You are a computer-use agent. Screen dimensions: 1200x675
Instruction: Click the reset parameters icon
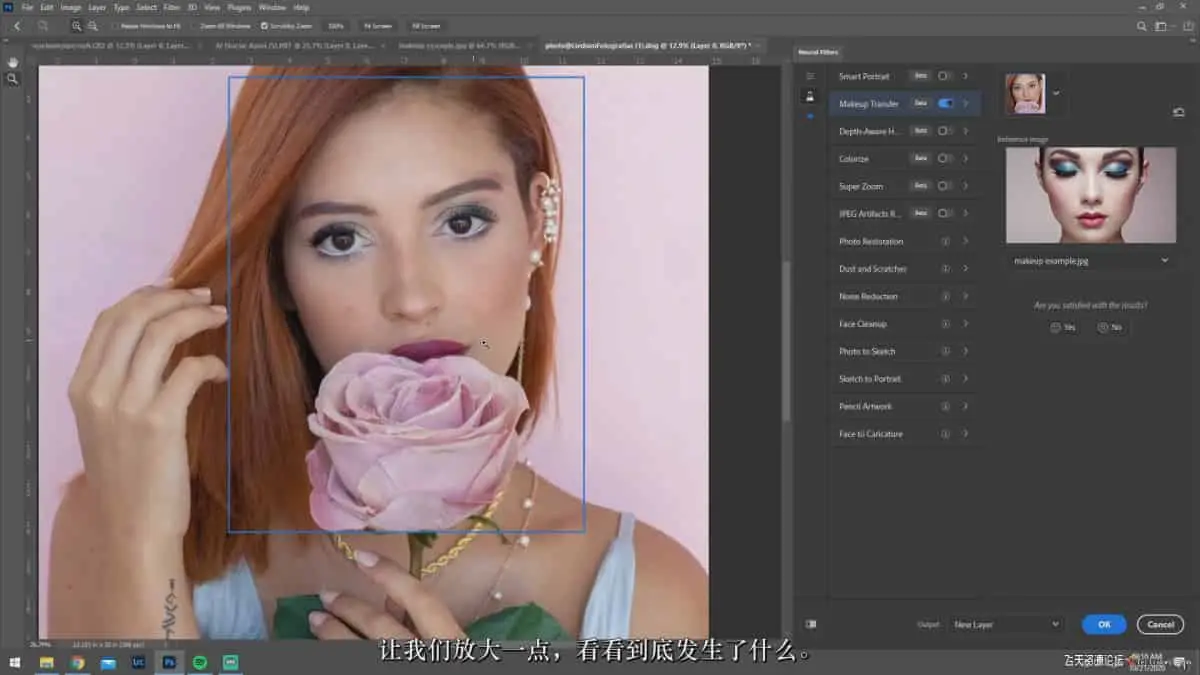pyautogui.click(x=1178, y=113)
